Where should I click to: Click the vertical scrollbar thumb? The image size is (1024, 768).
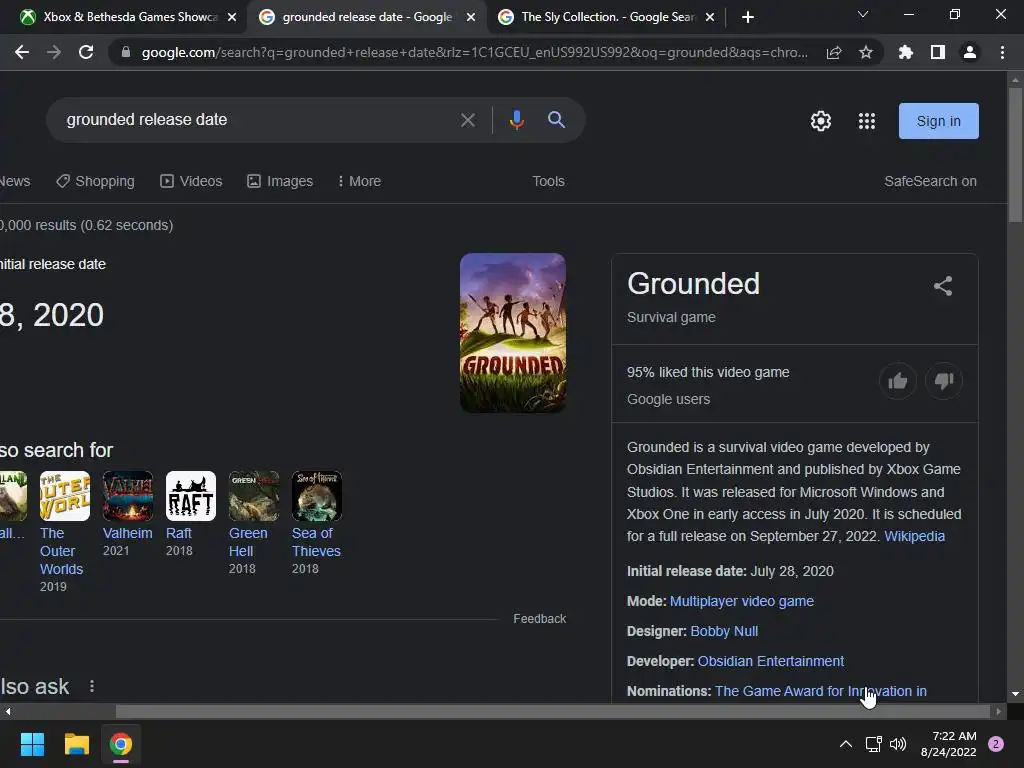click(1015, 154)
